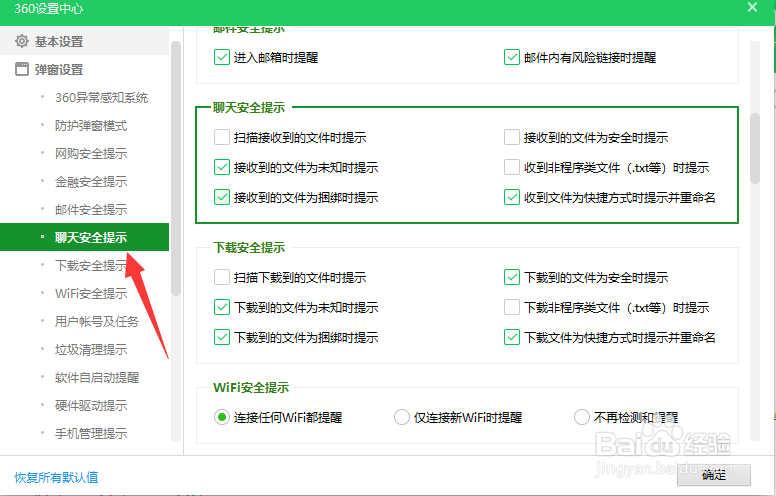
Task: Select 网购安全提示 sidebar item
Action: coord(91,153)
